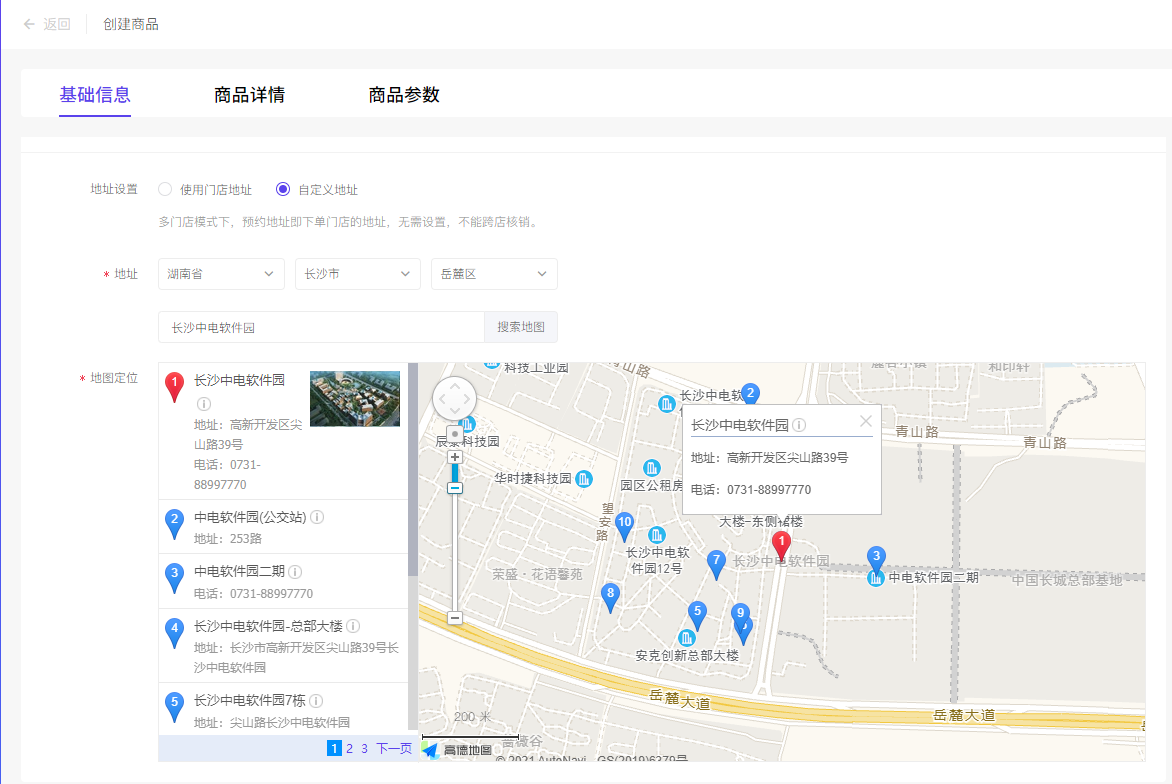The height and width of the screenshot is (784, 1172).
Task: Click blue map marker number 10
Action: click(x=624, y=523)
